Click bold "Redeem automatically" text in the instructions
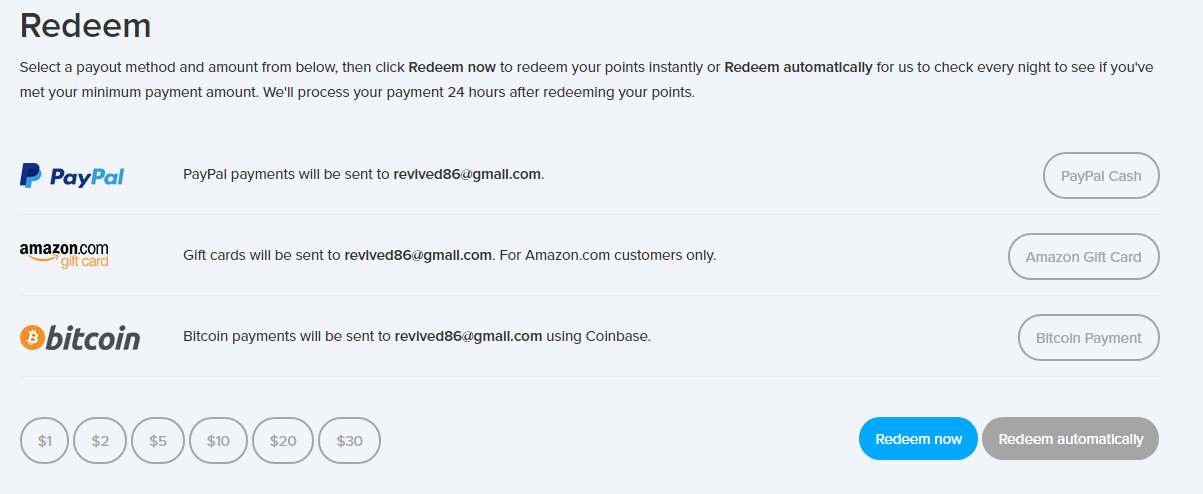Screen dimensions: 1203x494 click(x=798, y=67)
